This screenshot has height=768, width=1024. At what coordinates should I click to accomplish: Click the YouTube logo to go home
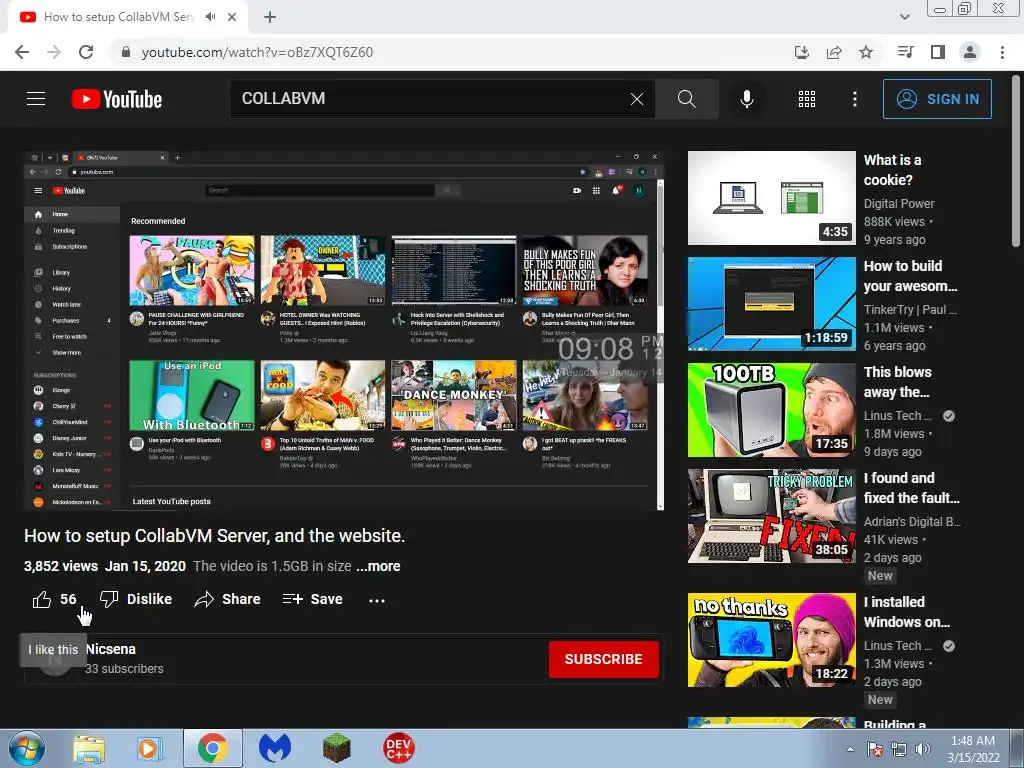117,99
